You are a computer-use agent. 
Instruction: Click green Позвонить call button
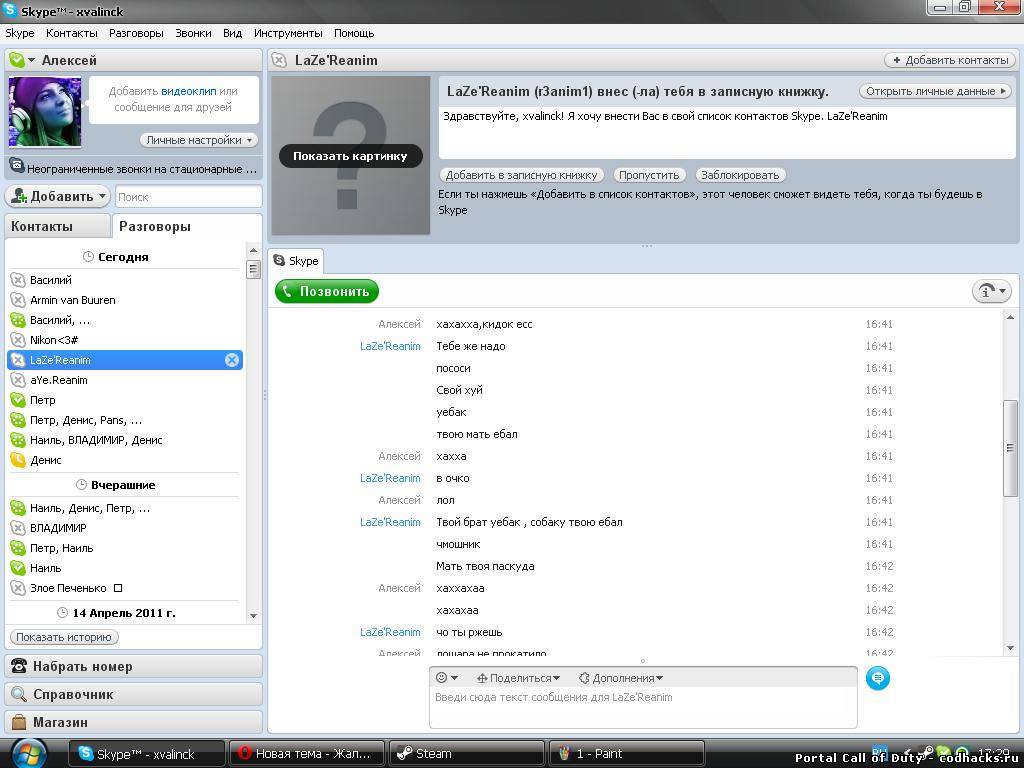click(x=327, y=291)
